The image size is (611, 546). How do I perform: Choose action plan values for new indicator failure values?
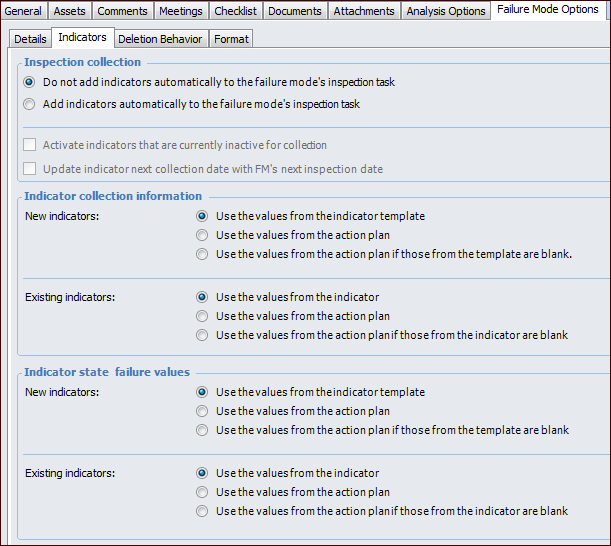pyautogui.click(x=203, y=411)
